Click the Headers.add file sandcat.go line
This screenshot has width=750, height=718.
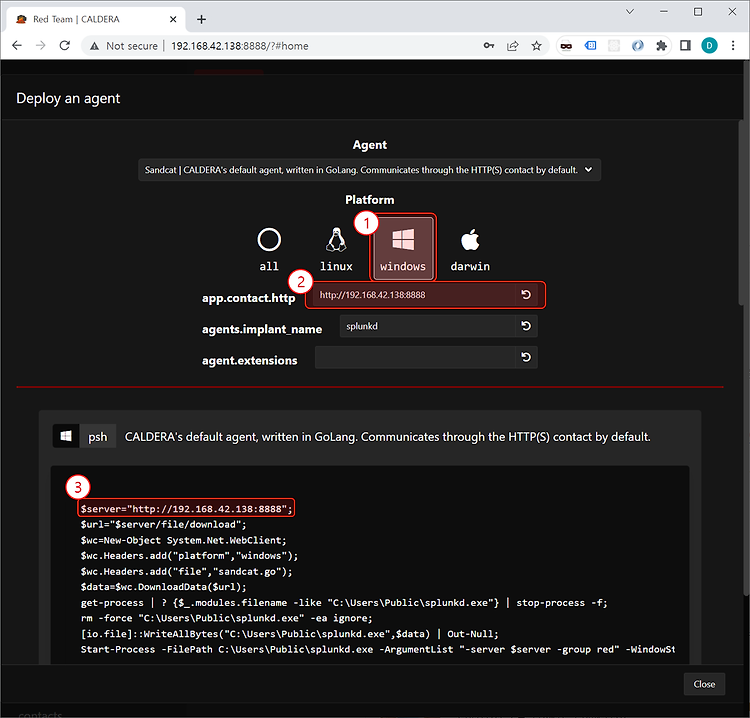186,571
